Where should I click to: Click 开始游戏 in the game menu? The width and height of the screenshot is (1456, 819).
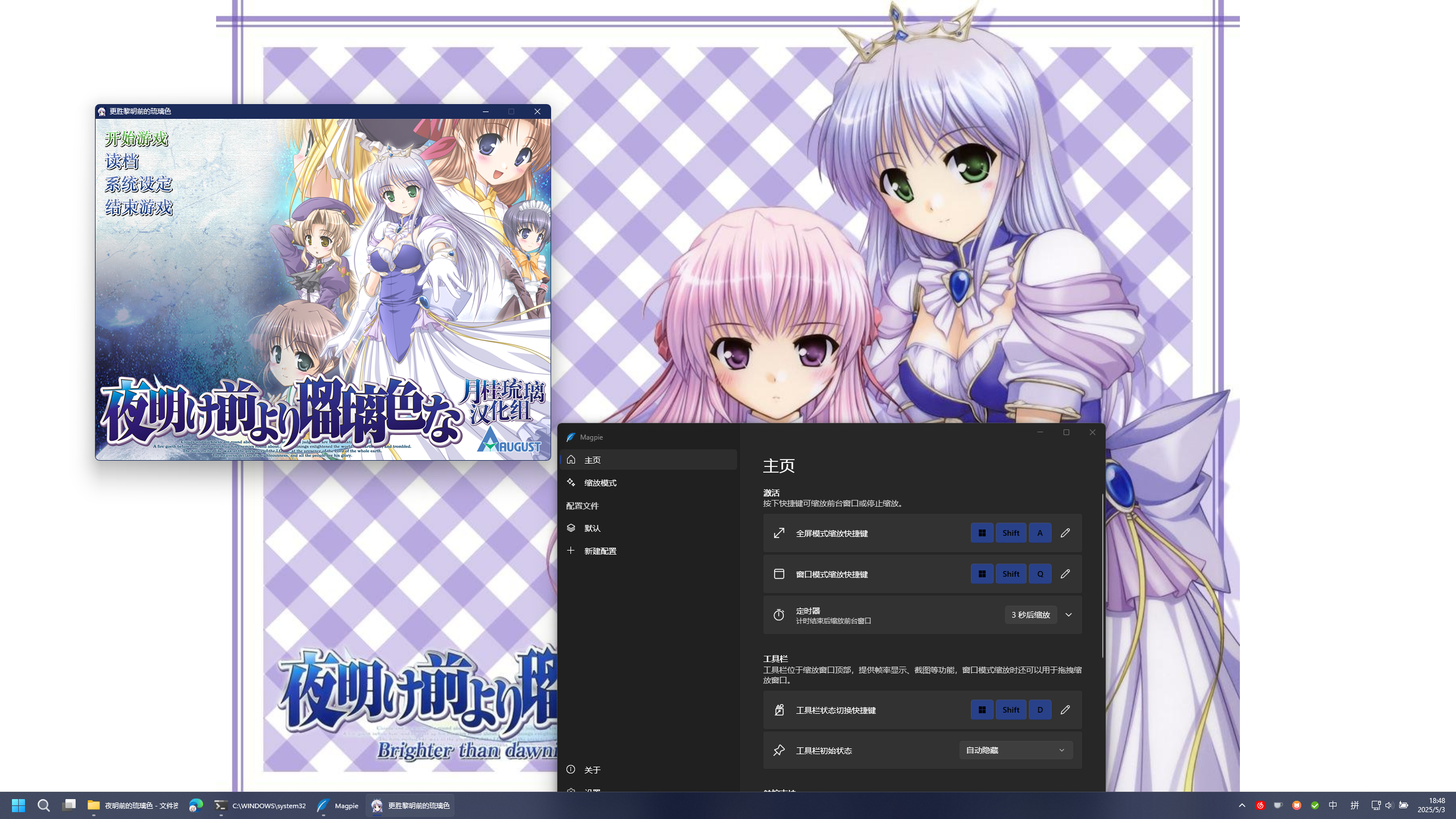[136, 139]
